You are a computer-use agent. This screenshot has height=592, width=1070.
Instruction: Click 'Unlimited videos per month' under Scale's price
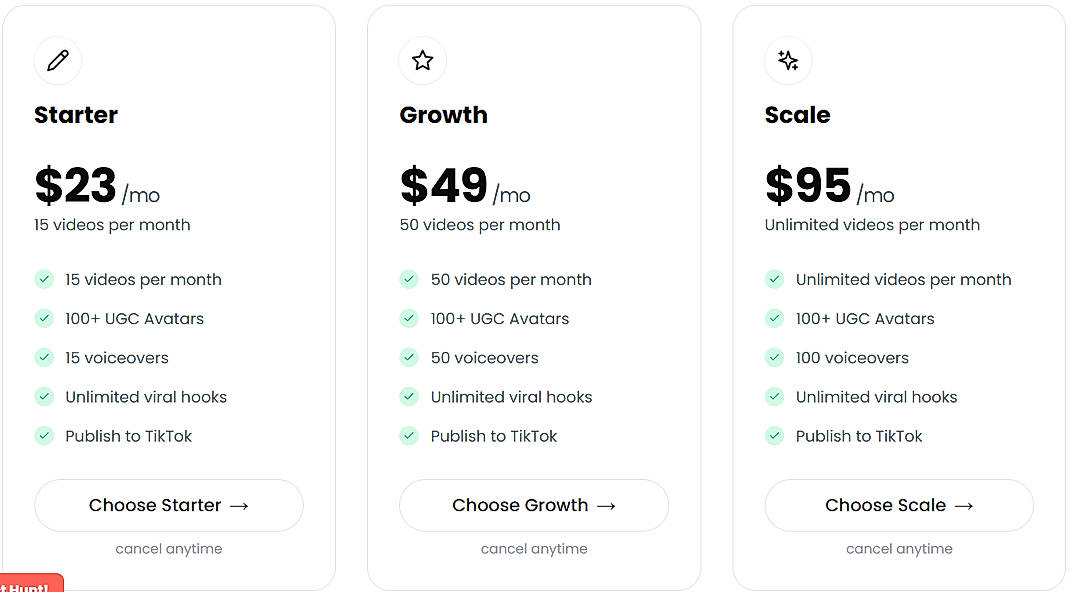tap(871, 225)
